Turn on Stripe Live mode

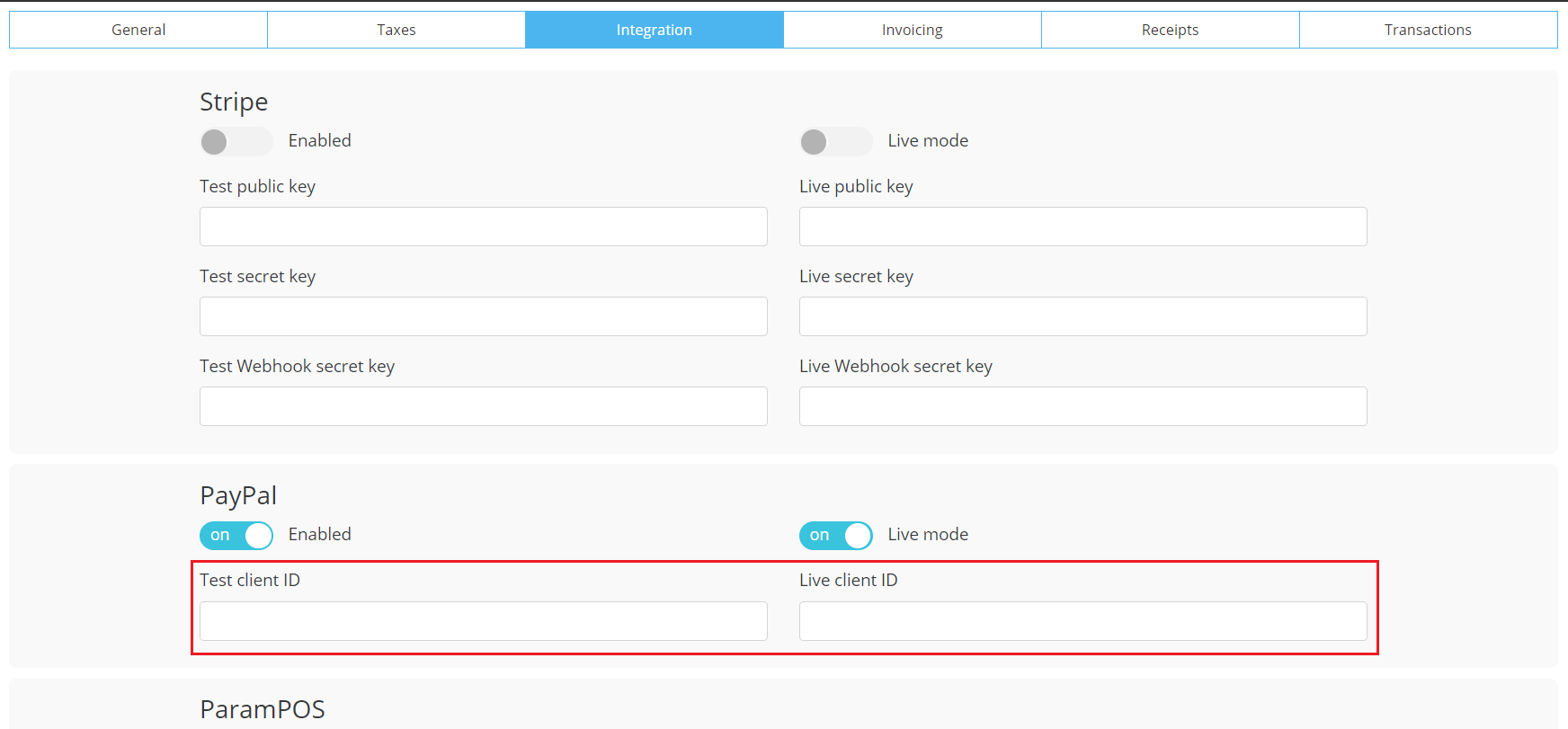point(835,142)
